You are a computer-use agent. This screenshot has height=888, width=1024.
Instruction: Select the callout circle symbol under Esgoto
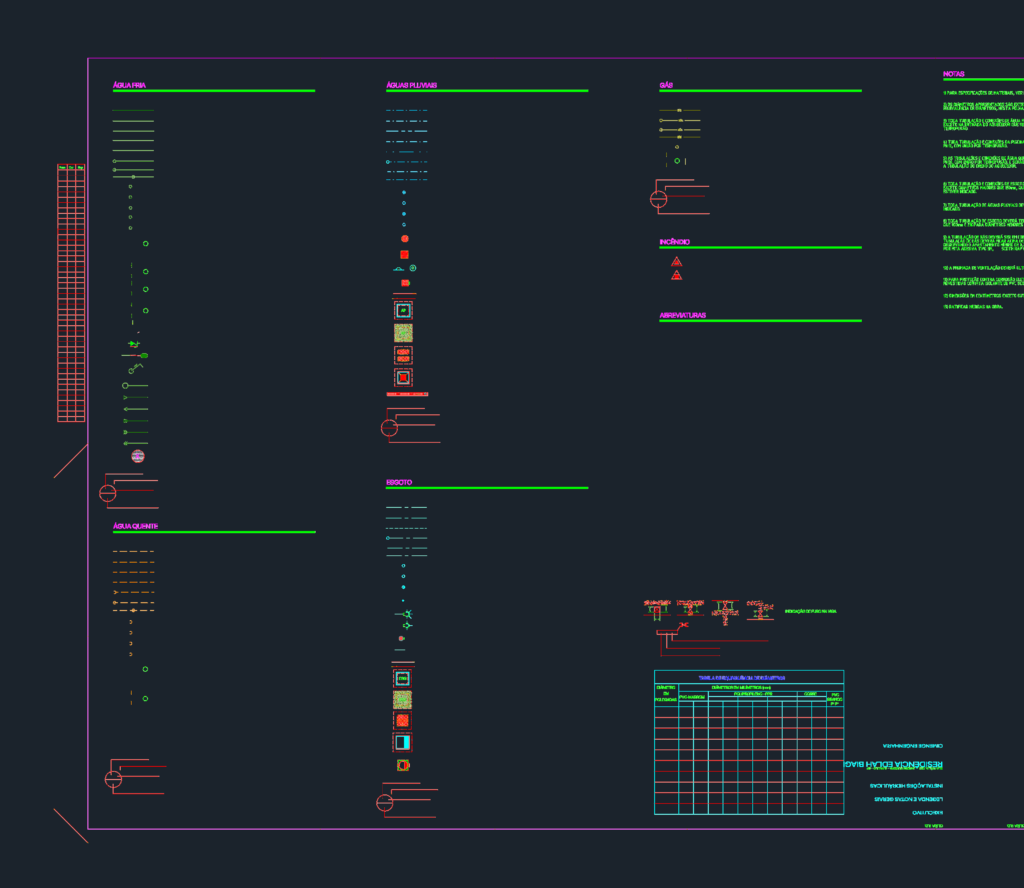pyautogui.click(x=385, y=803)
